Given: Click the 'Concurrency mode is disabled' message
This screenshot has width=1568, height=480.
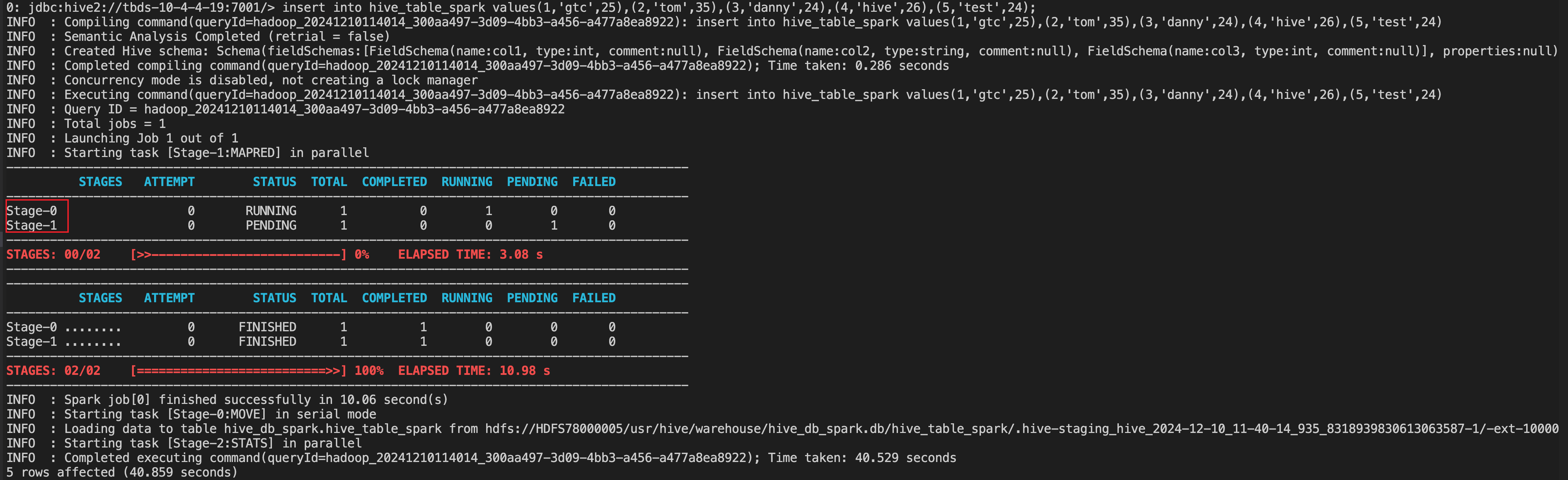Looking at the screenshot, I should [270, 81].
